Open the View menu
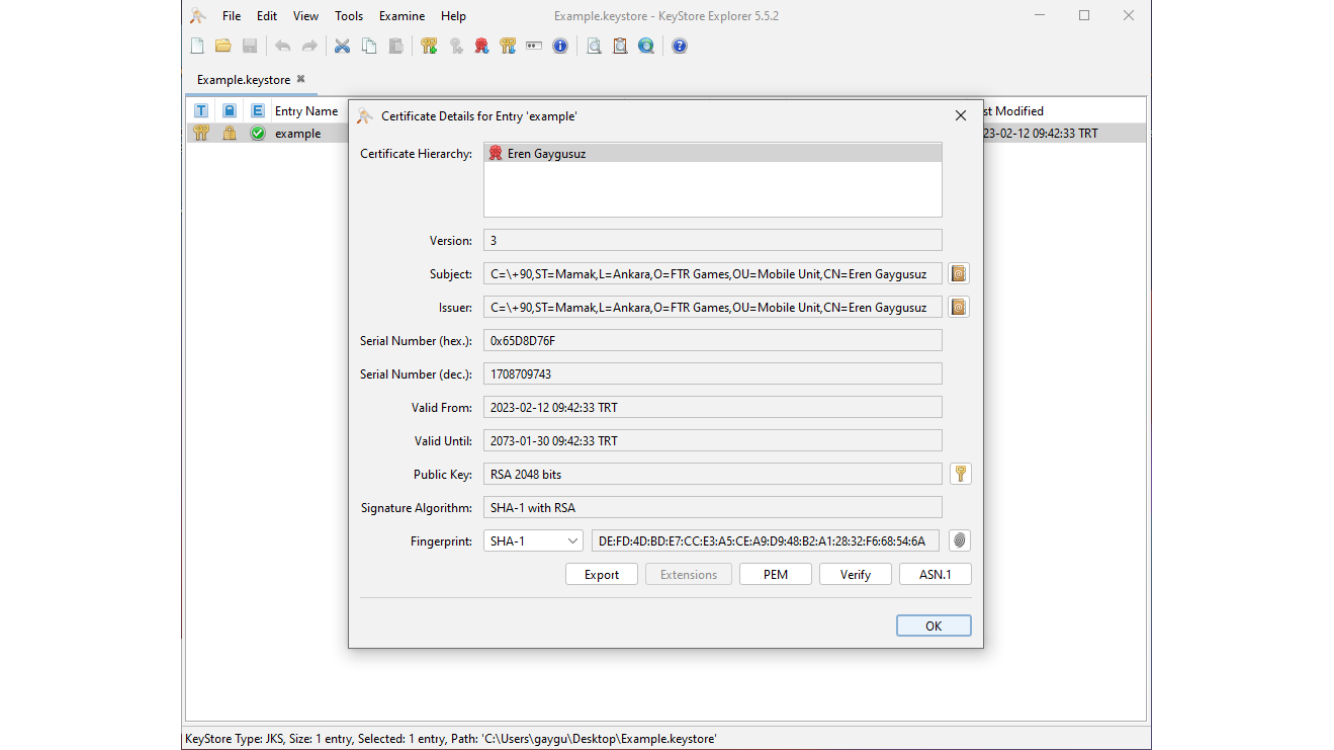This screenshot has height=750, width=1334. tap(306, 16)
